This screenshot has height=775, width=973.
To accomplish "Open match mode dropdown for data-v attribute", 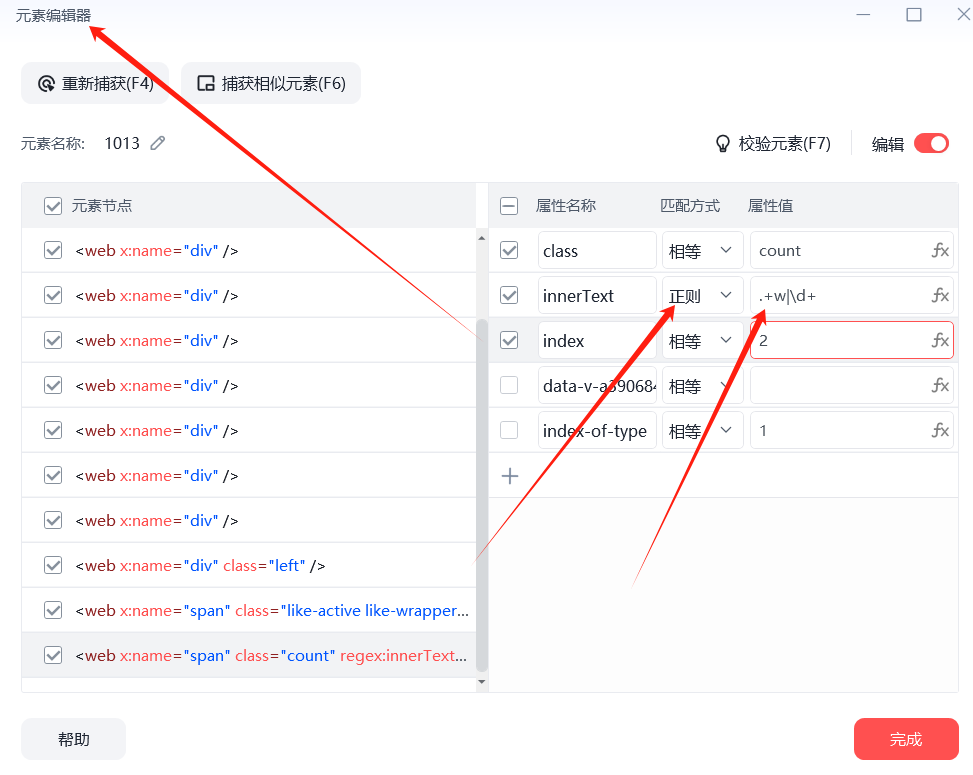I will [702, 385].
